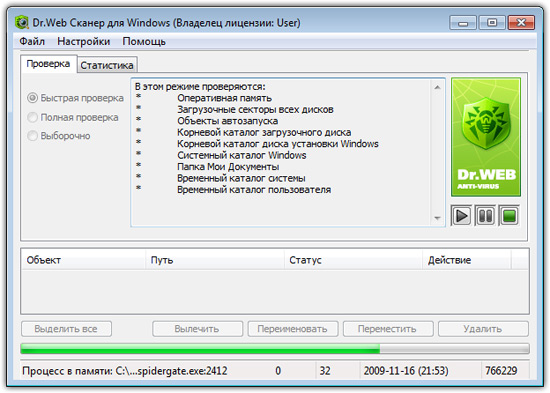Click the Выделить все button
550x393 pixels.
click(x=66, y=329)
